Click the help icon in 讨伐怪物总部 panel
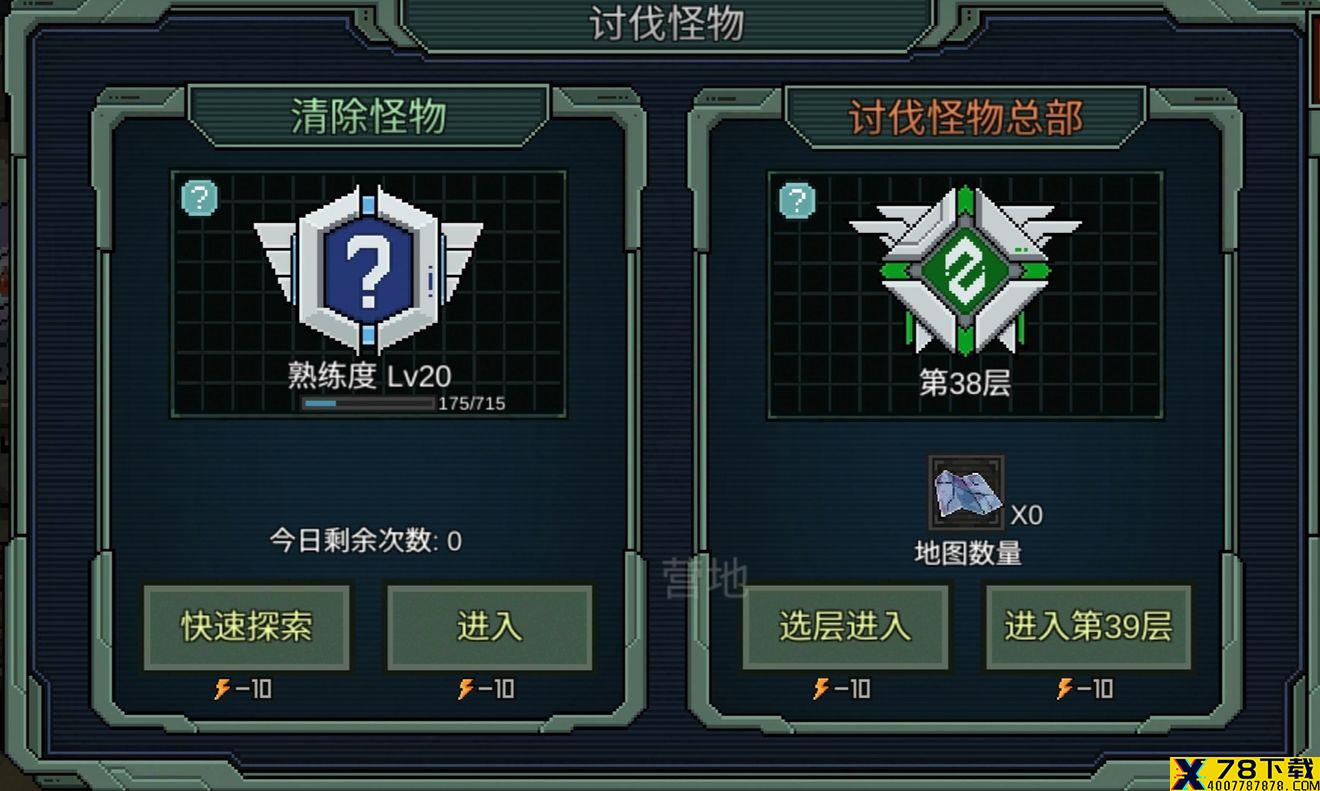The height and width of the screenshot is (791, 1320). (x=797, y=201)
